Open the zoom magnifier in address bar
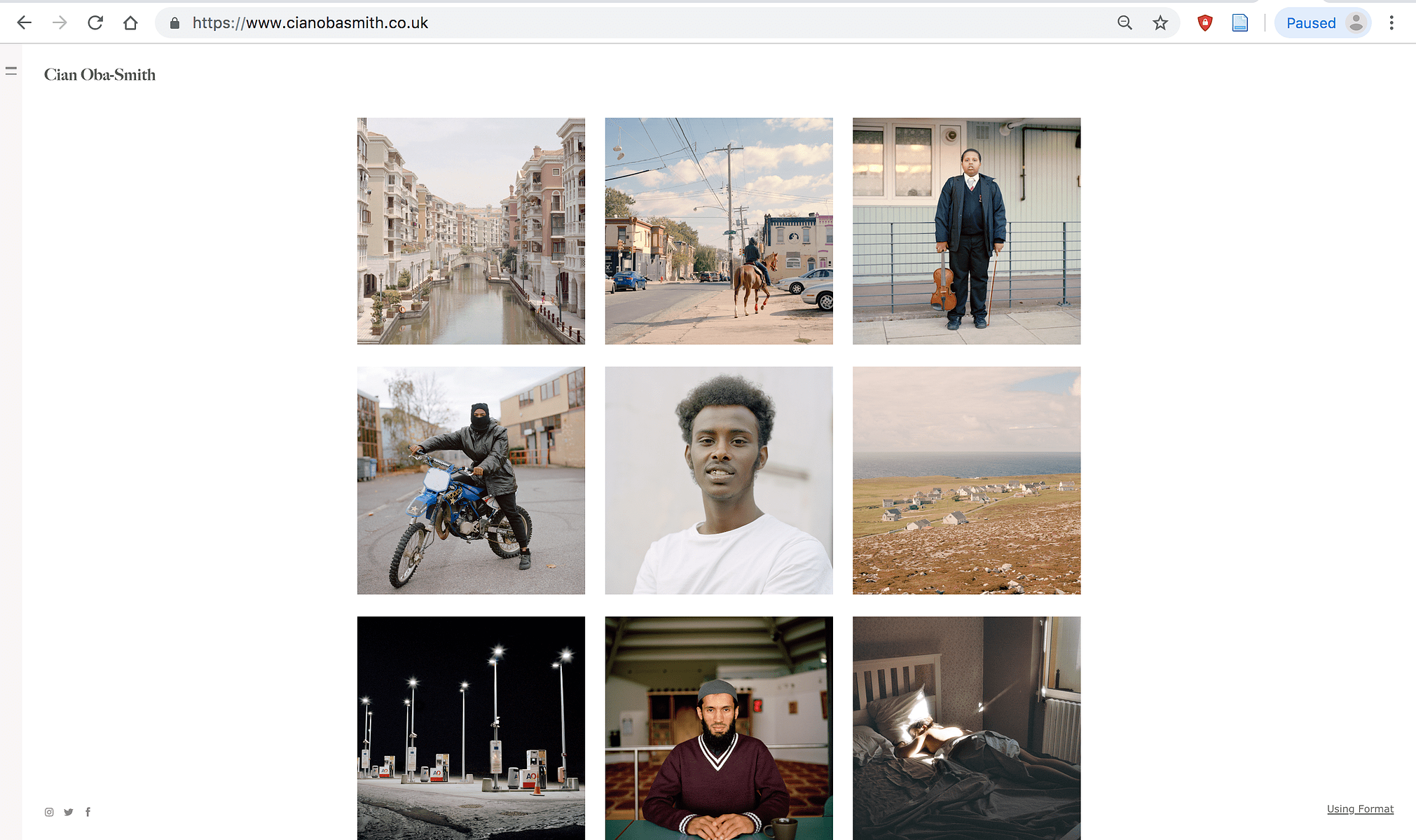Image resolution: width=1416 pixels, height=840 pixels. [x=1125, y=23]
